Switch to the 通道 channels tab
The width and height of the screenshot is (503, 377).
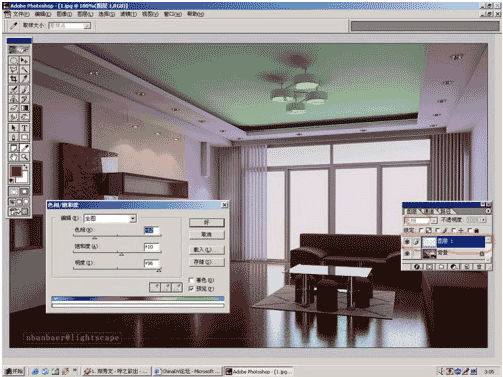coord(429,211)
